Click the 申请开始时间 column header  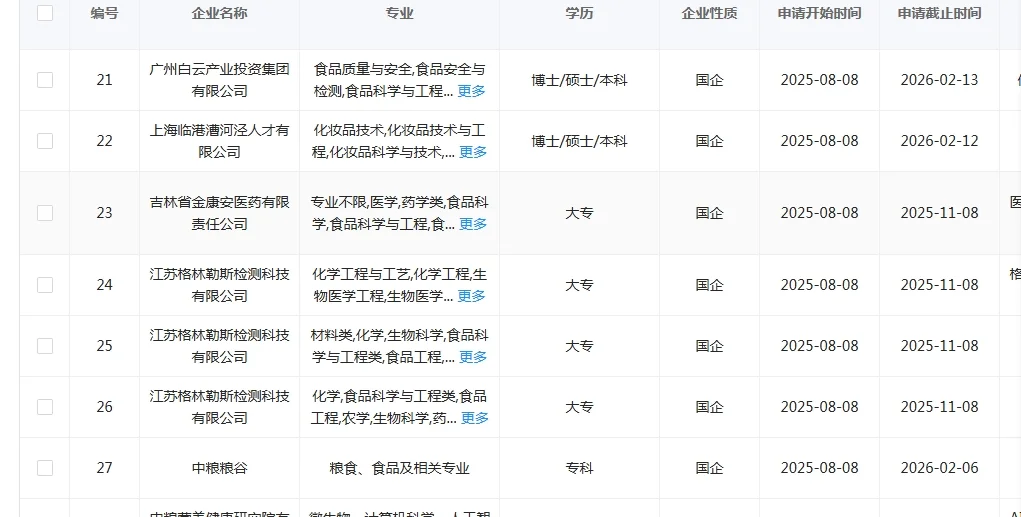[x=819, y=13]
